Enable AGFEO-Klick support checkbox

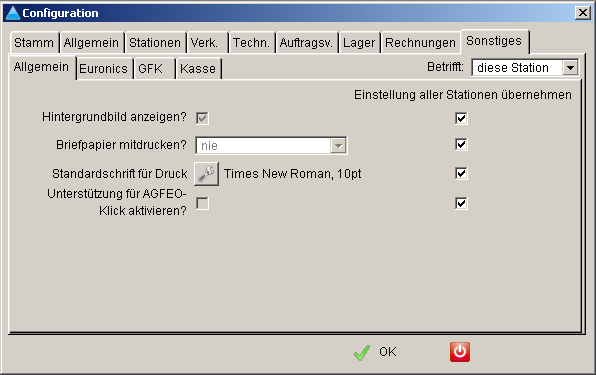202,203
